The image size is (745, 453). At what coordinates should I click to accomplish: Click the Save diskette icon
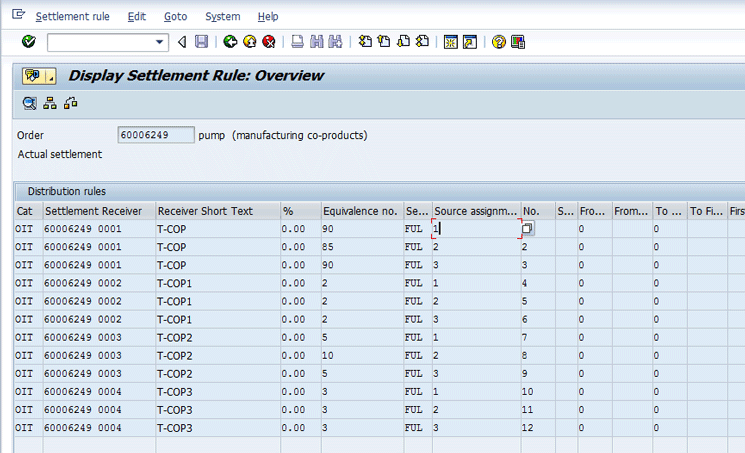pos(201,42)
